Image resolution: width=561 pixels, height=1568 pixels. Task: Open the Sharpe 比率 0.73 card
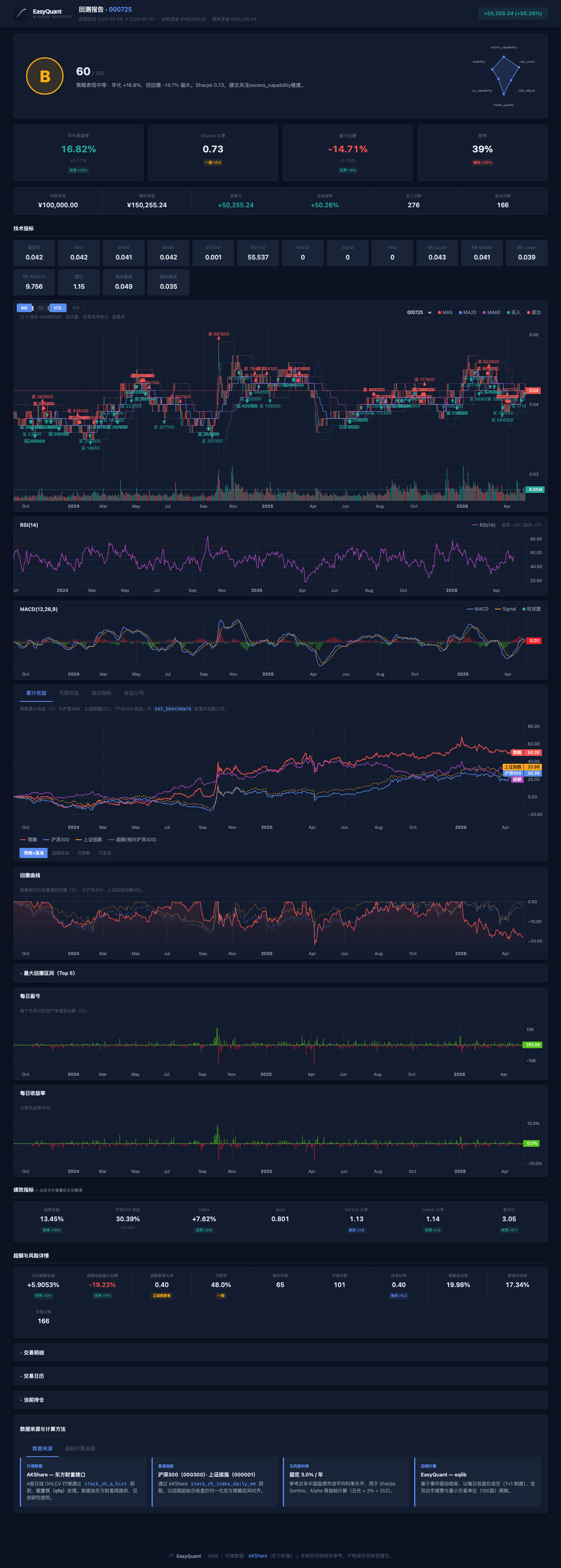[213, 153]
